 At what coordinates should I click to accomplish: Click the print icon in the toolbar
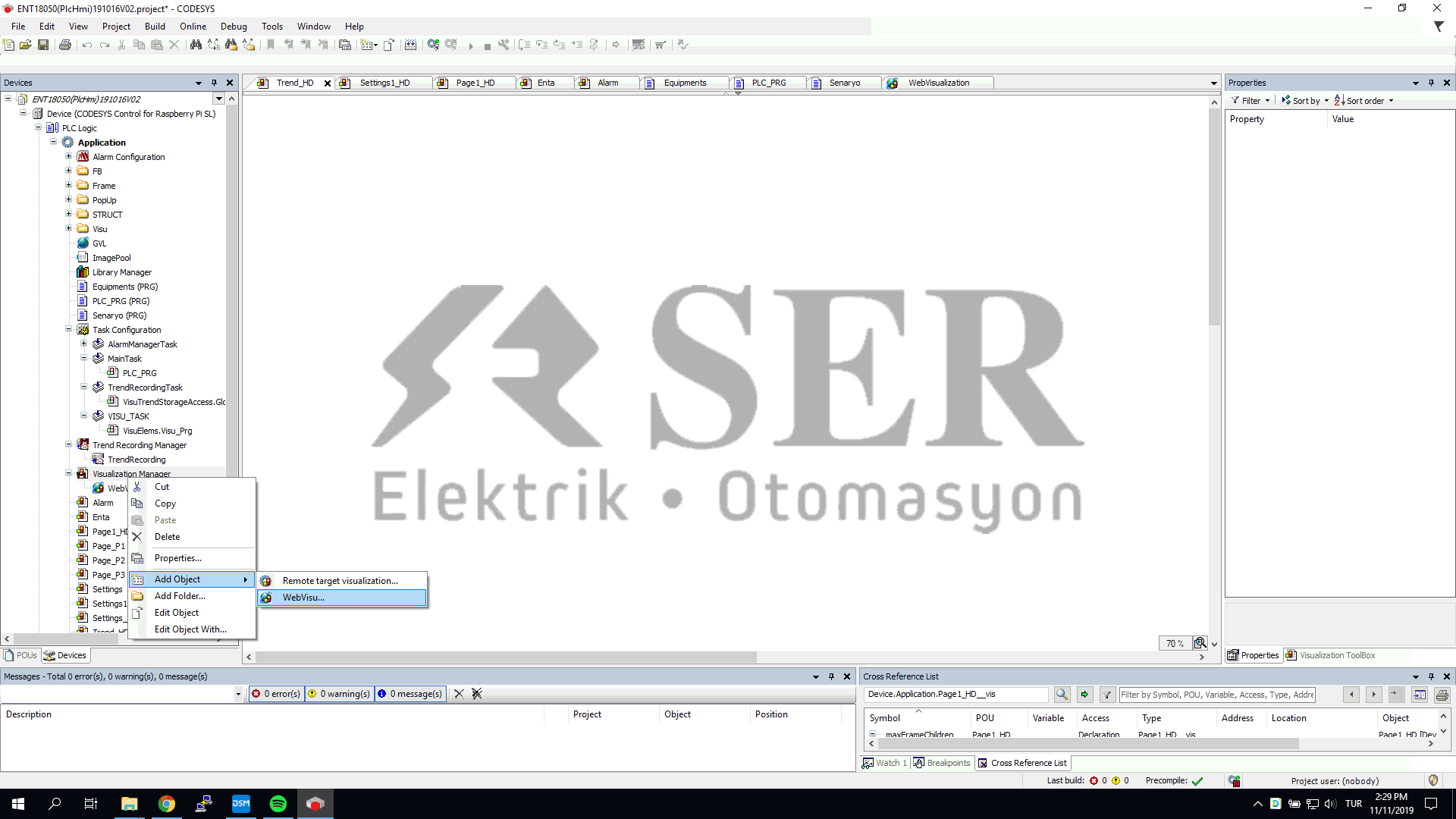(65, 45)
